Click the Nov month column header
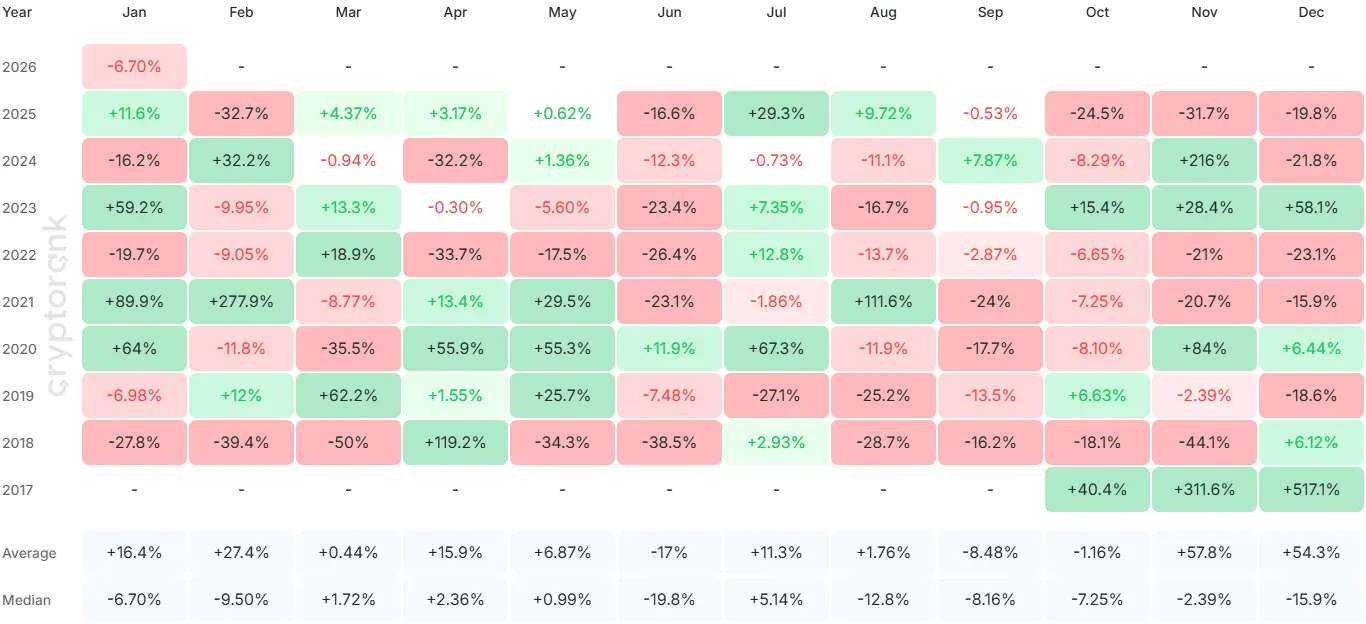The width and height of the screenshot is (1366, 624). tap(1204, 12)
